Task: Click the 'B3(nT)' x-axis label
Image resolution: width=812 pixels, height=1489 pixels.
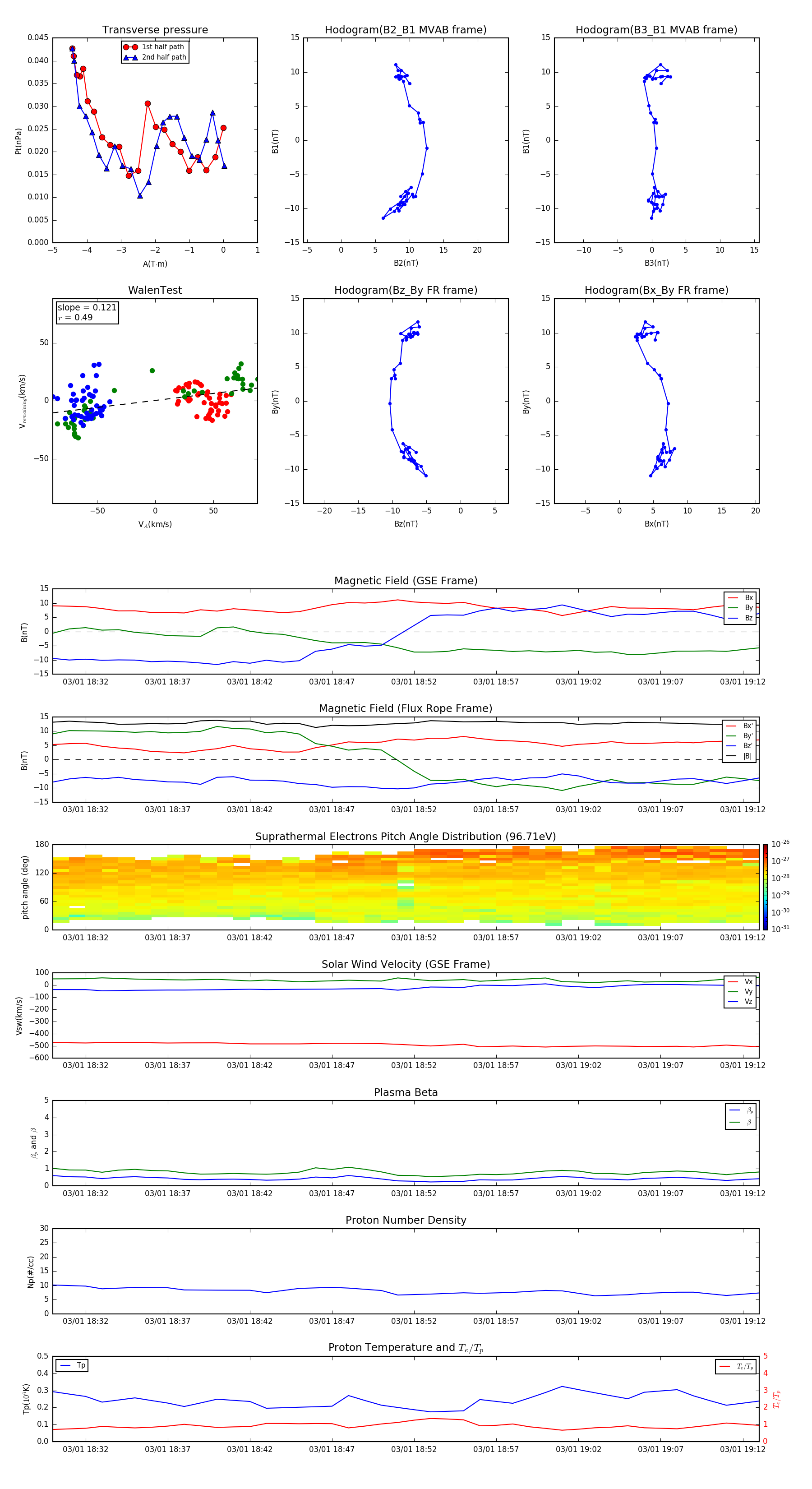Action: (656, 263)
